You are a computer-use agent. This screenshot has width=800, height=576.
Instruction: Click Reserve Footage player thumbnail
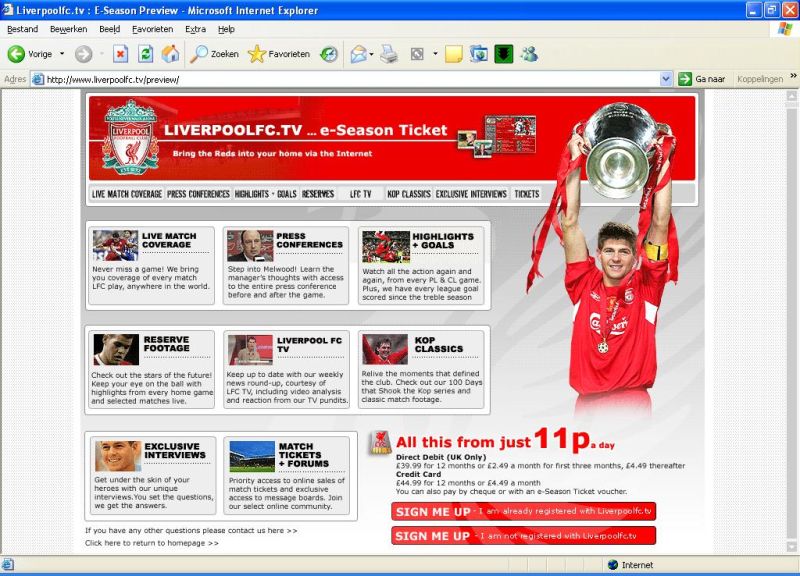(116, 349)
